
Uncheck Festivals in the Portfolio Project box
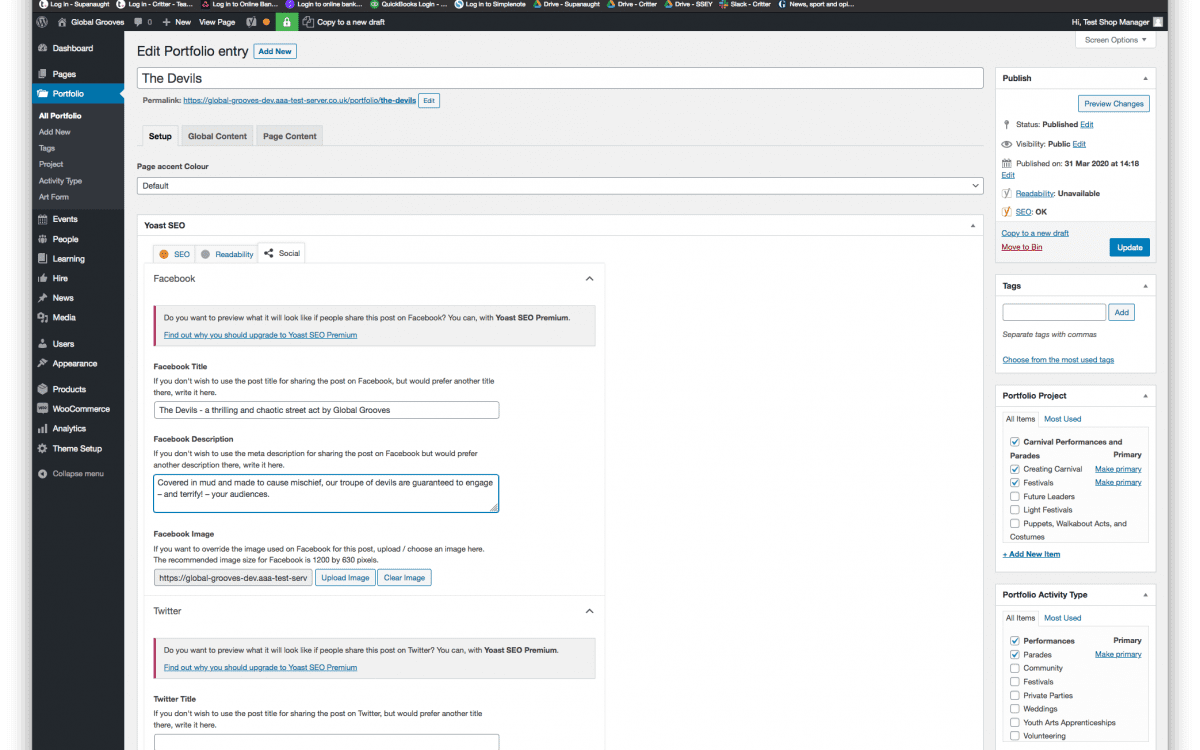coord(1015,483)
